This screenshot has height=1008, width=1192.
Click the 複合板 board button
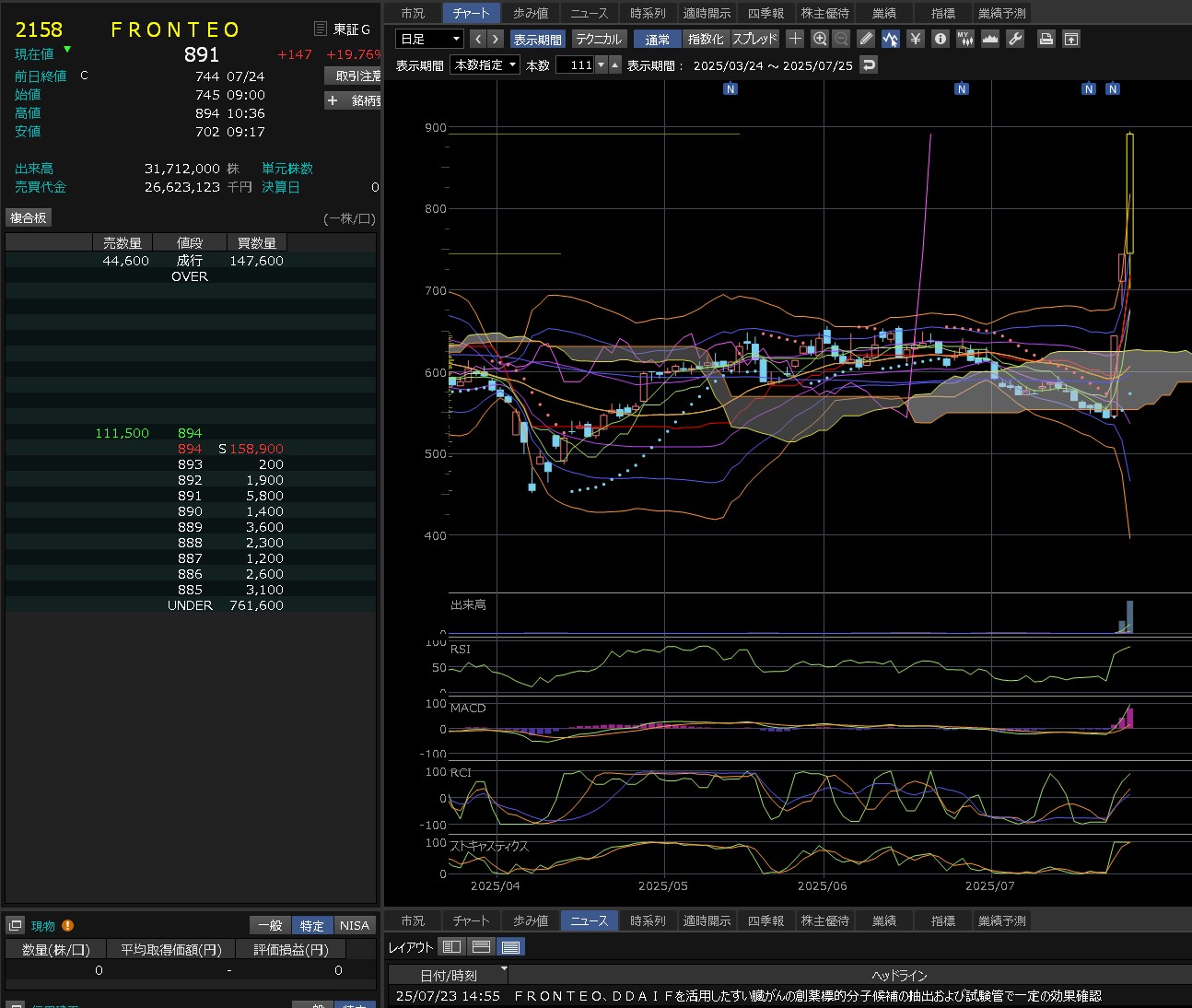pyautogui.click(x=29, y=217)
